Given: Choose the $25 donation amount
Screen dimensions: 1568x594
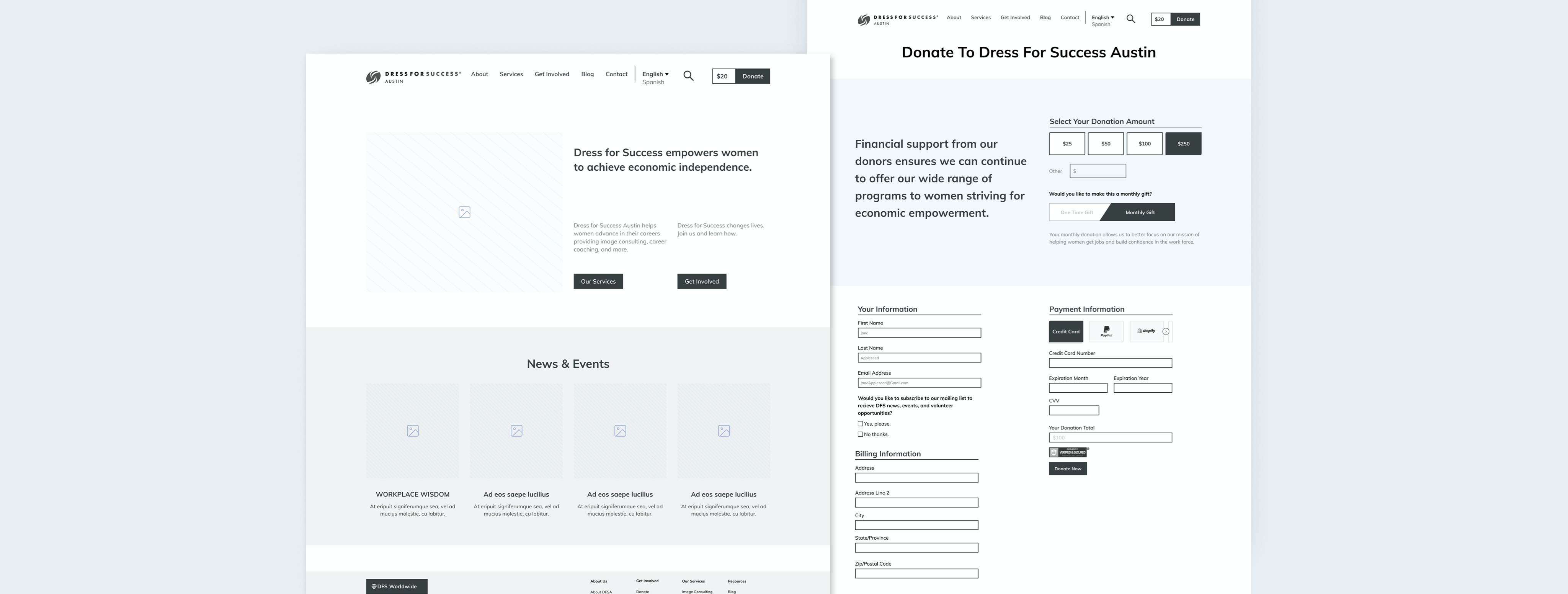Looking at the screenshot, I should click(1067, 144).
